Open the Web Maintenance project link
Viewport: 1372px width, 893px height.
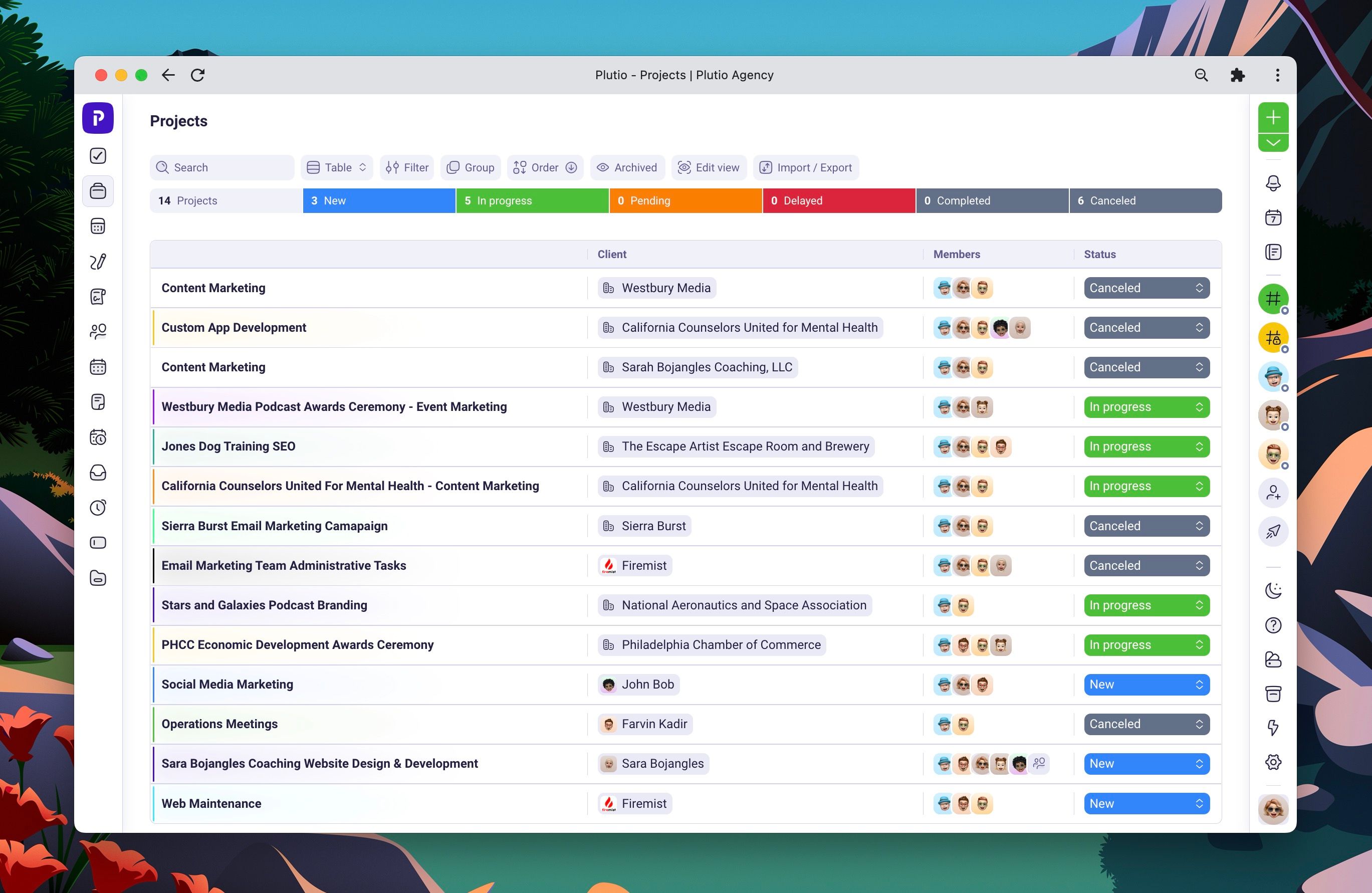click(211, 804)
